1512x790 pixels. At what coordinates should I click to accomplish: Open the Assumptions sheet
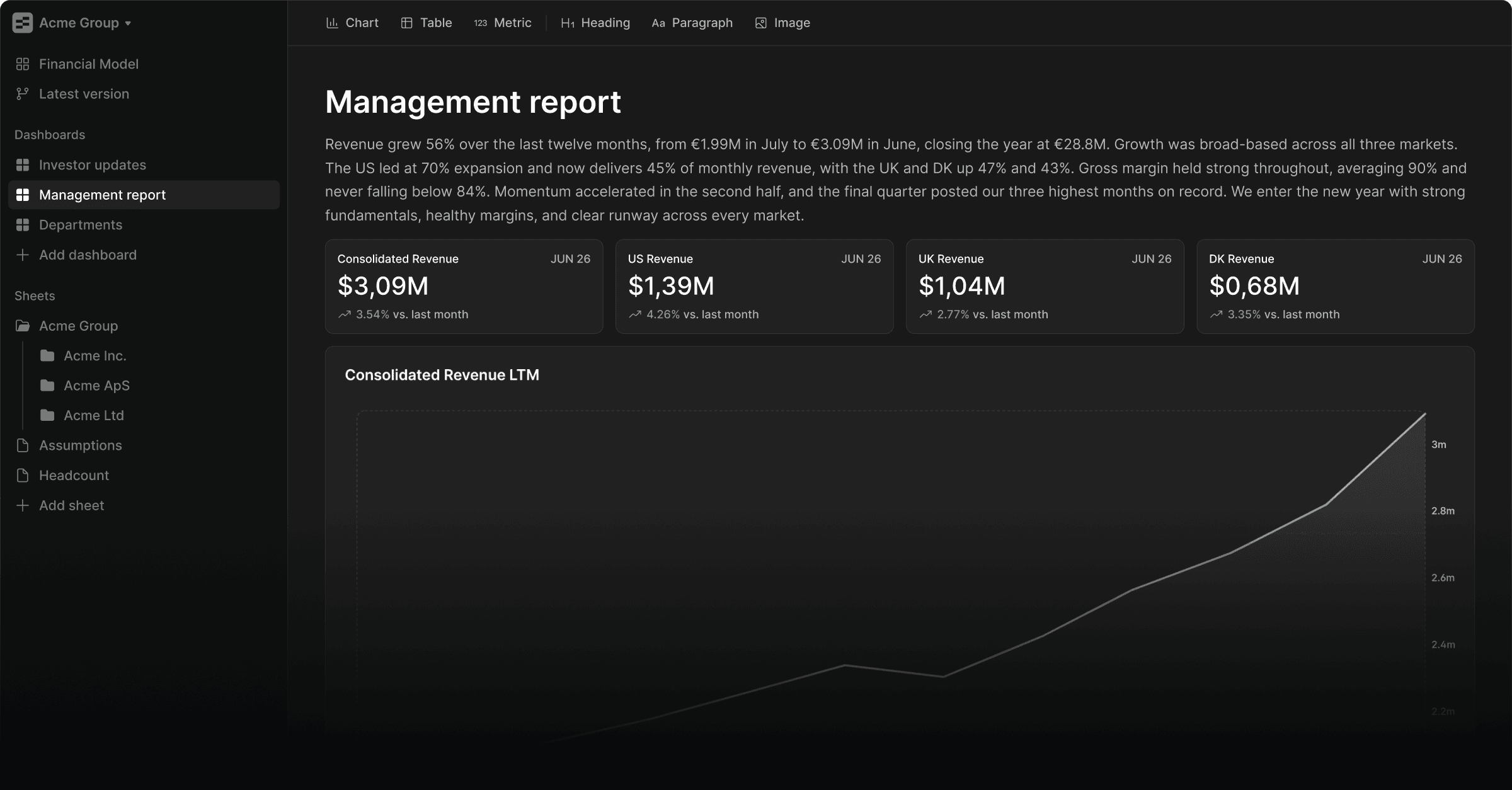(x=81, y=445)
